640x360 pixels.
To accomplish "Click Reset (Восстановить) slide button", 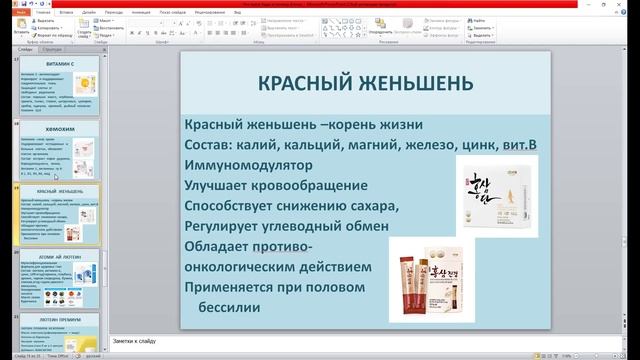I will point(109,28).
